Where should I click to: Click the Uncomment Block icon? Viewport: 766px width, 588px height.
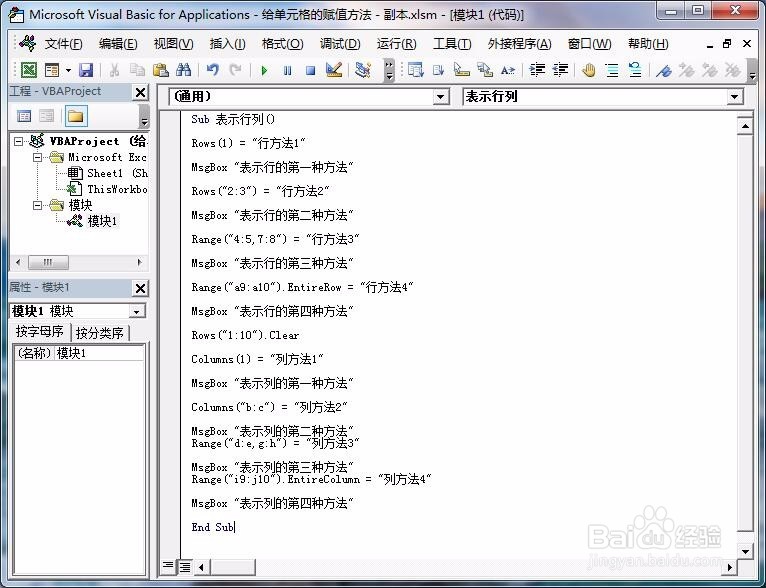click(x=635, y=70)
